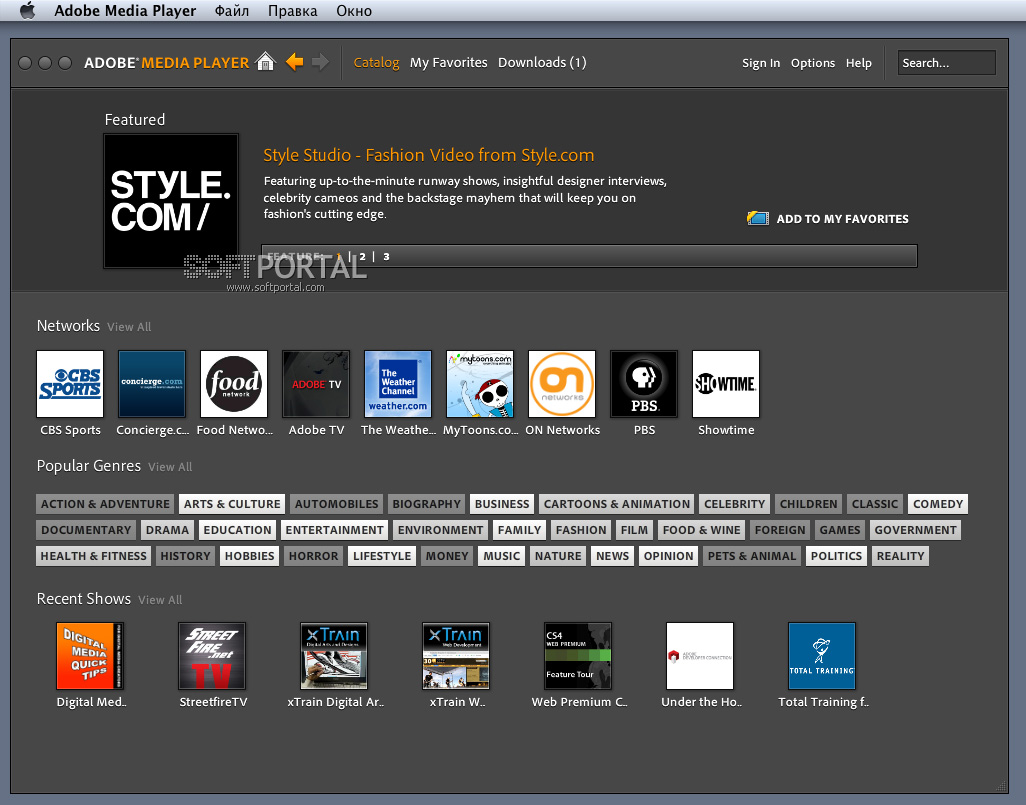Open Web Premium CS4 Feature Tour thumbnail

coord(578,656)
